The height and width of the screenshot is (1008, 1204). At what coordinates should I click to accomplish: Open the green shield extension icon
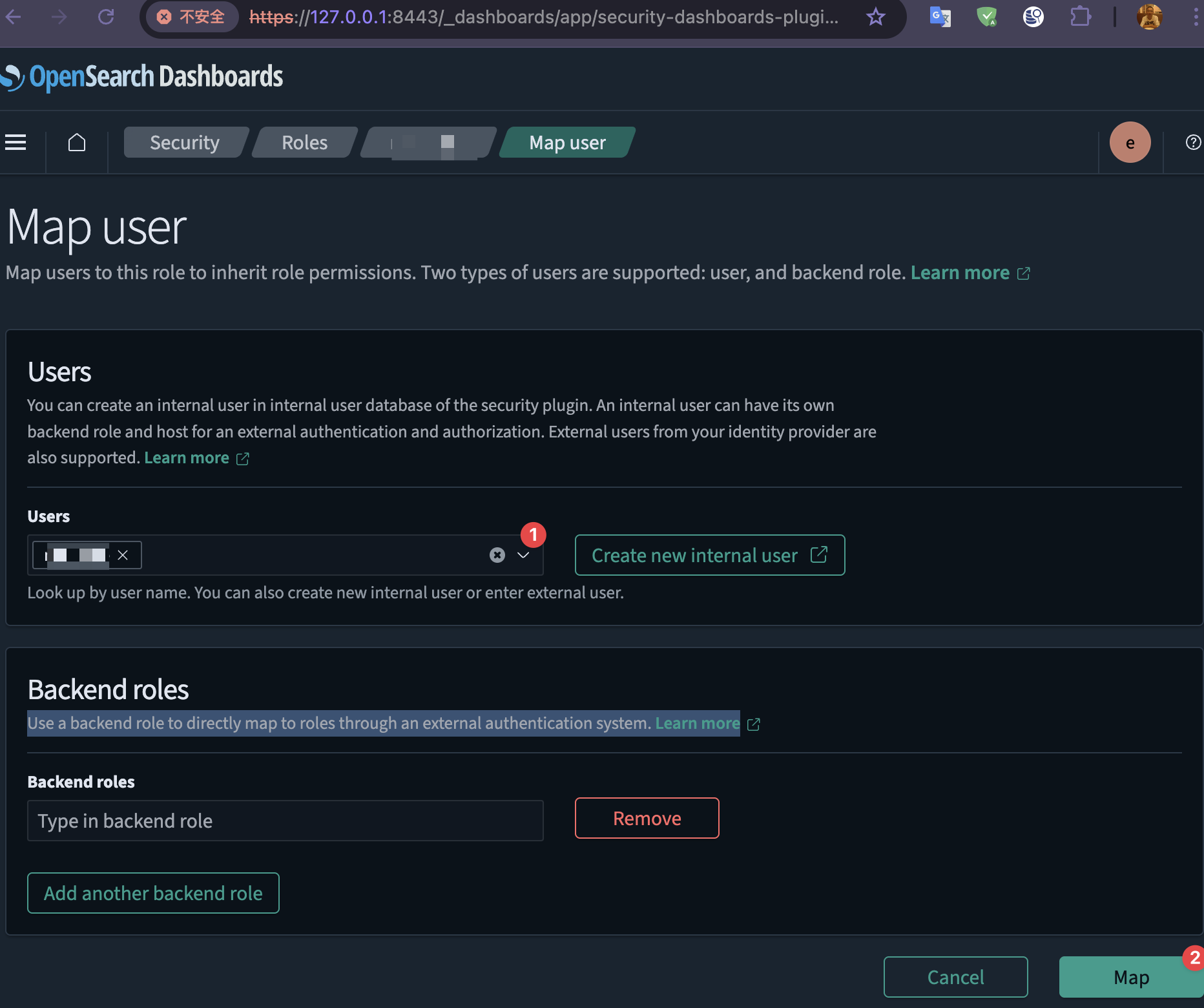point(986,17)
